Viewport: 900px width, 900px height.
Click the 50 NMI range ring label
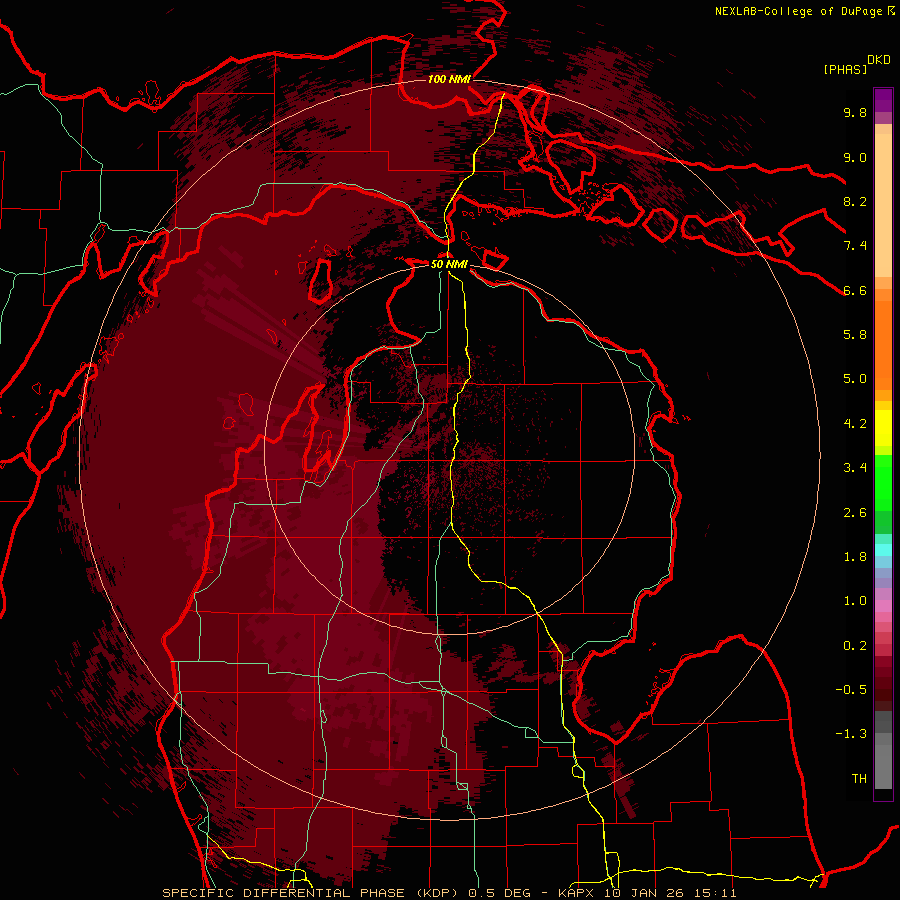[449, 264]
